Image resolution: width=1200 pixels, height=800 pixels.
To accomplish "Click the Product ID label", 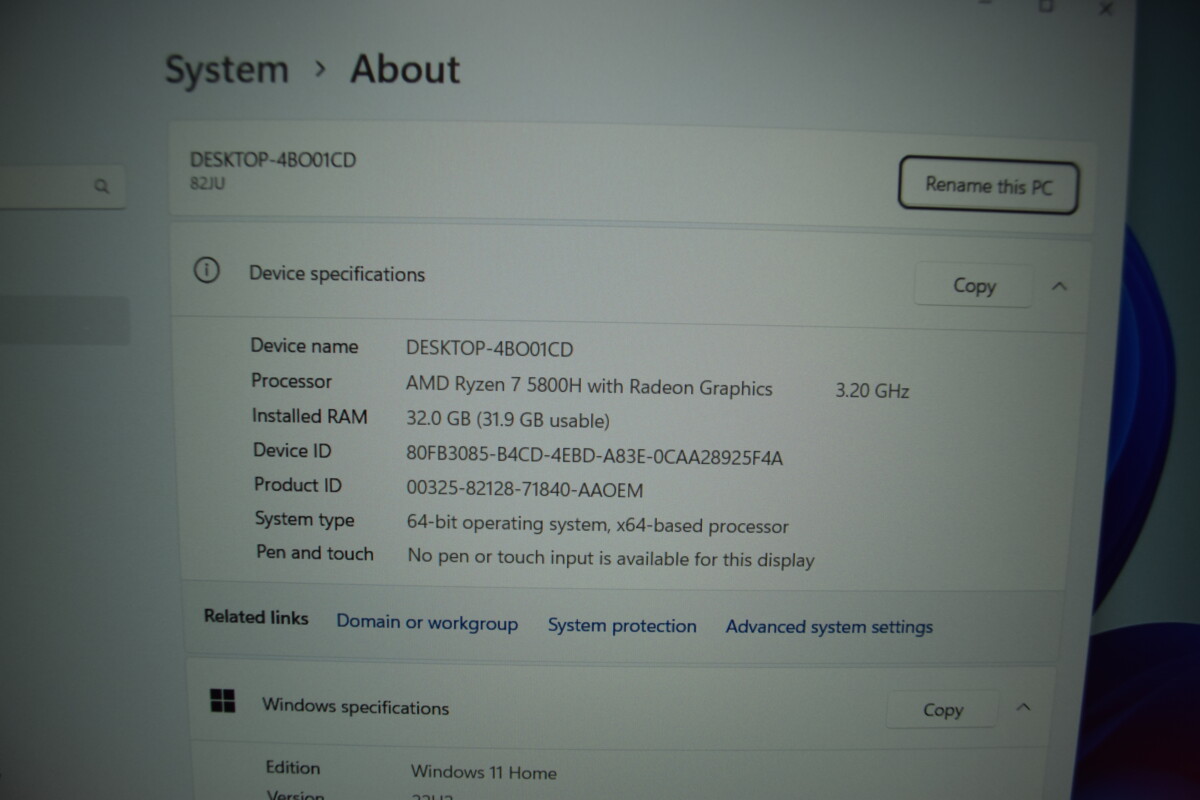I will click(298, 485).
